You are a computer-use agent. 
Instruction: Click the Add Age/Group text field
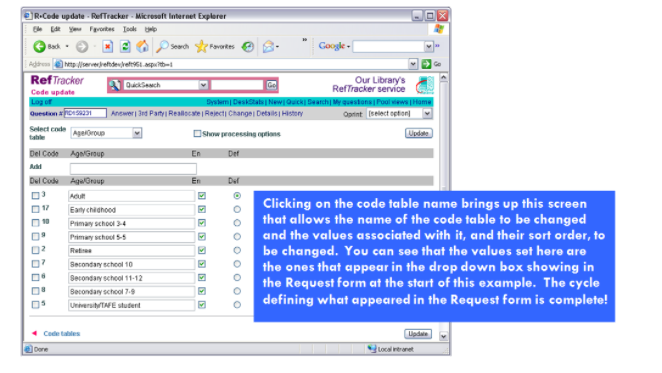(133, 169)
